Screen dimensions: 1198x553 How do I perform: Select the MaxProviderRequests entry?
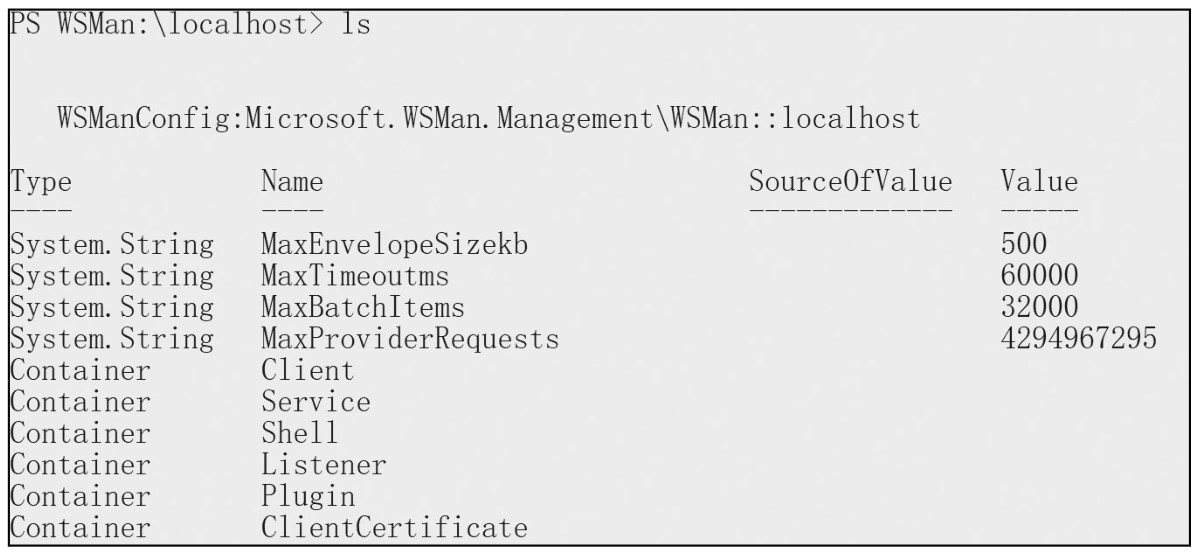[410, 339]
